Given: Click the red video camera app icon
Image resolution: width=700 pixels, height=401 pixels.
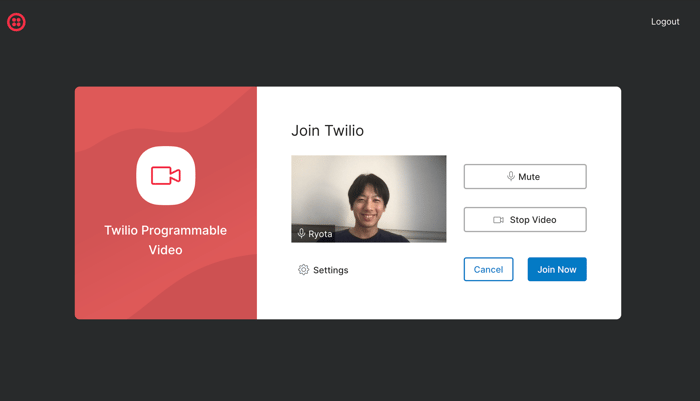Looking at the screenshot, I should (x=166, y=175).
